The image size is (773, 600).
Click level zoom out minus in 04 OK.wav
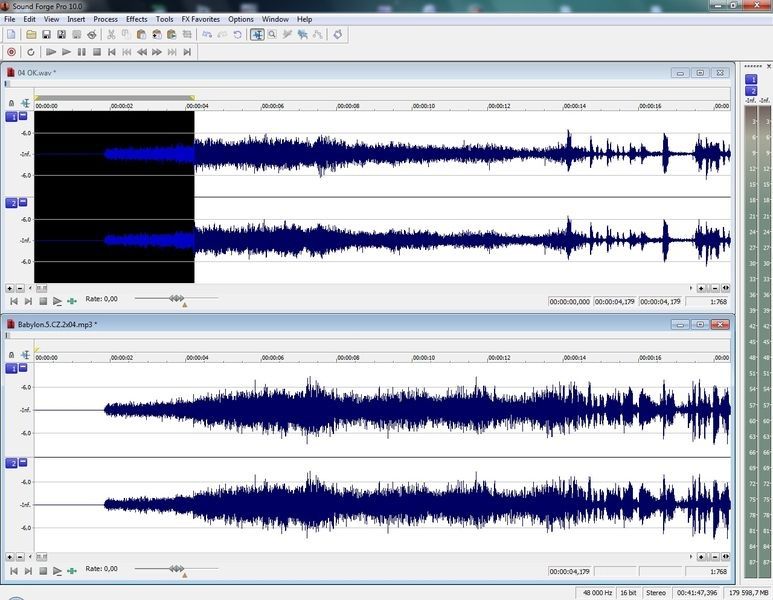click(x=20, y=288)
